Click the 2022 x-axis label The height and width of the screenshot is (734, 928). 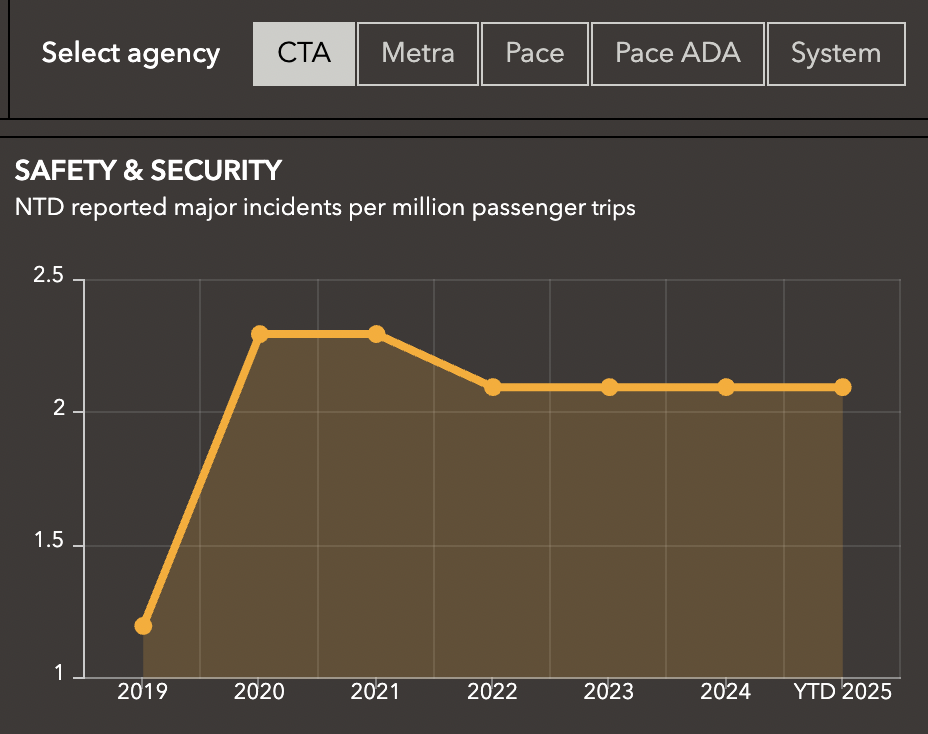coord(493,692)
